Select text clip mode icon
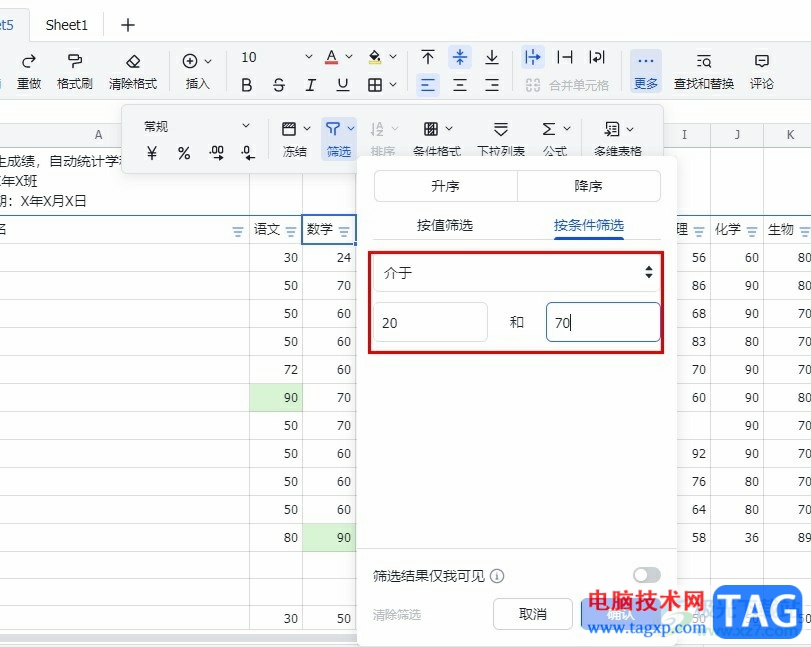The height and width of the screenshot is (647, 811). tap(564, 57)
